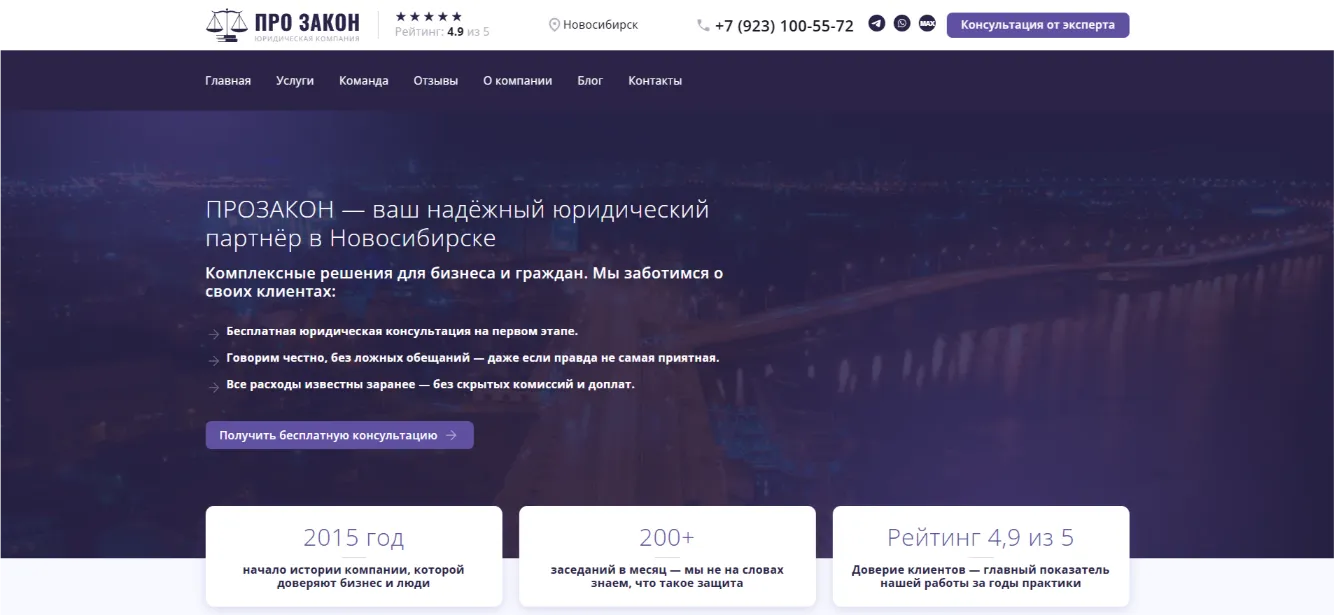Open the Услуги menu item
This screenshot has height=615, width=1334.
point(295,81)
